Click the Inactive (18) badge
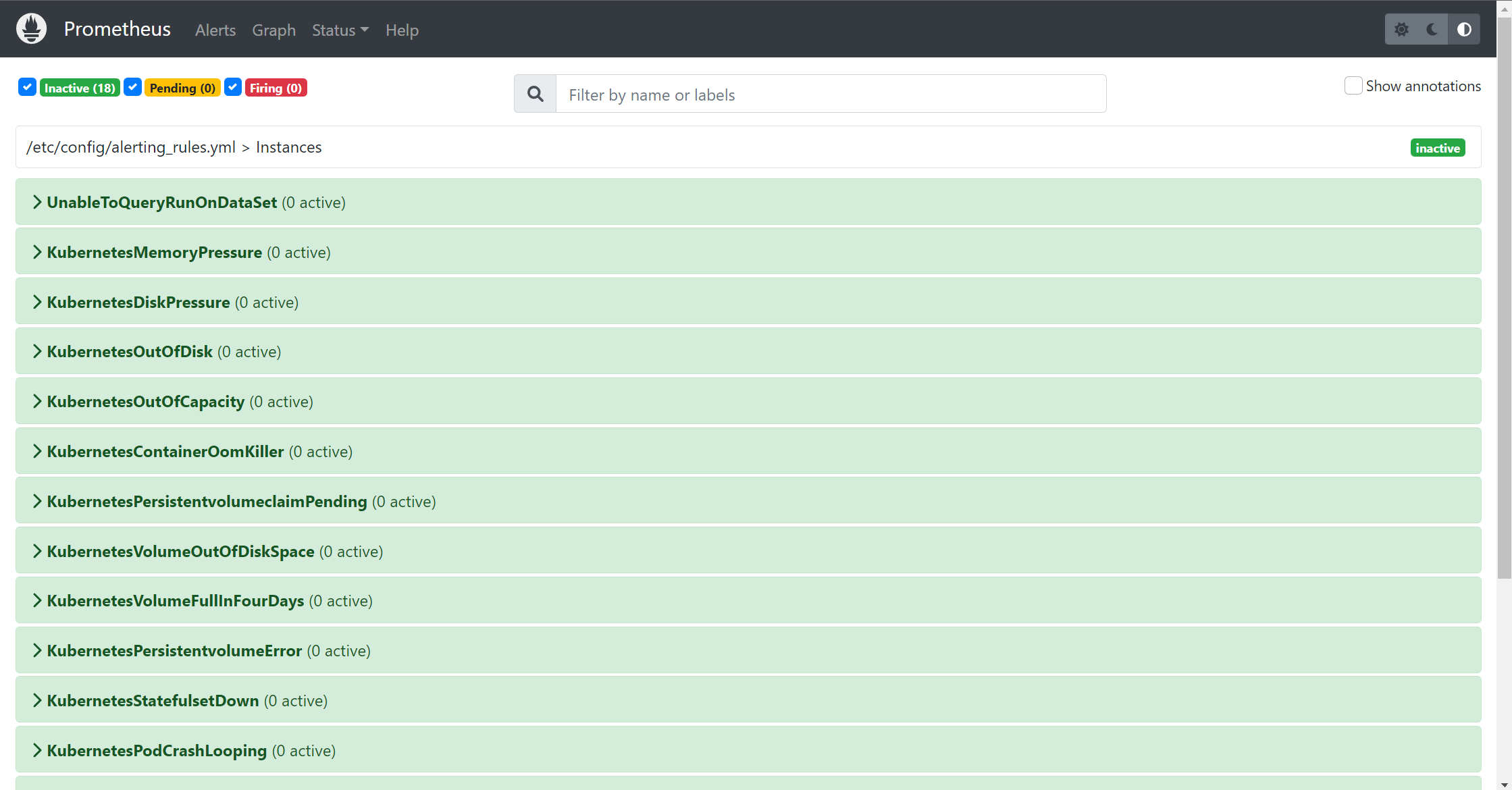This screenshot has height=790, width=1512. 80,88
